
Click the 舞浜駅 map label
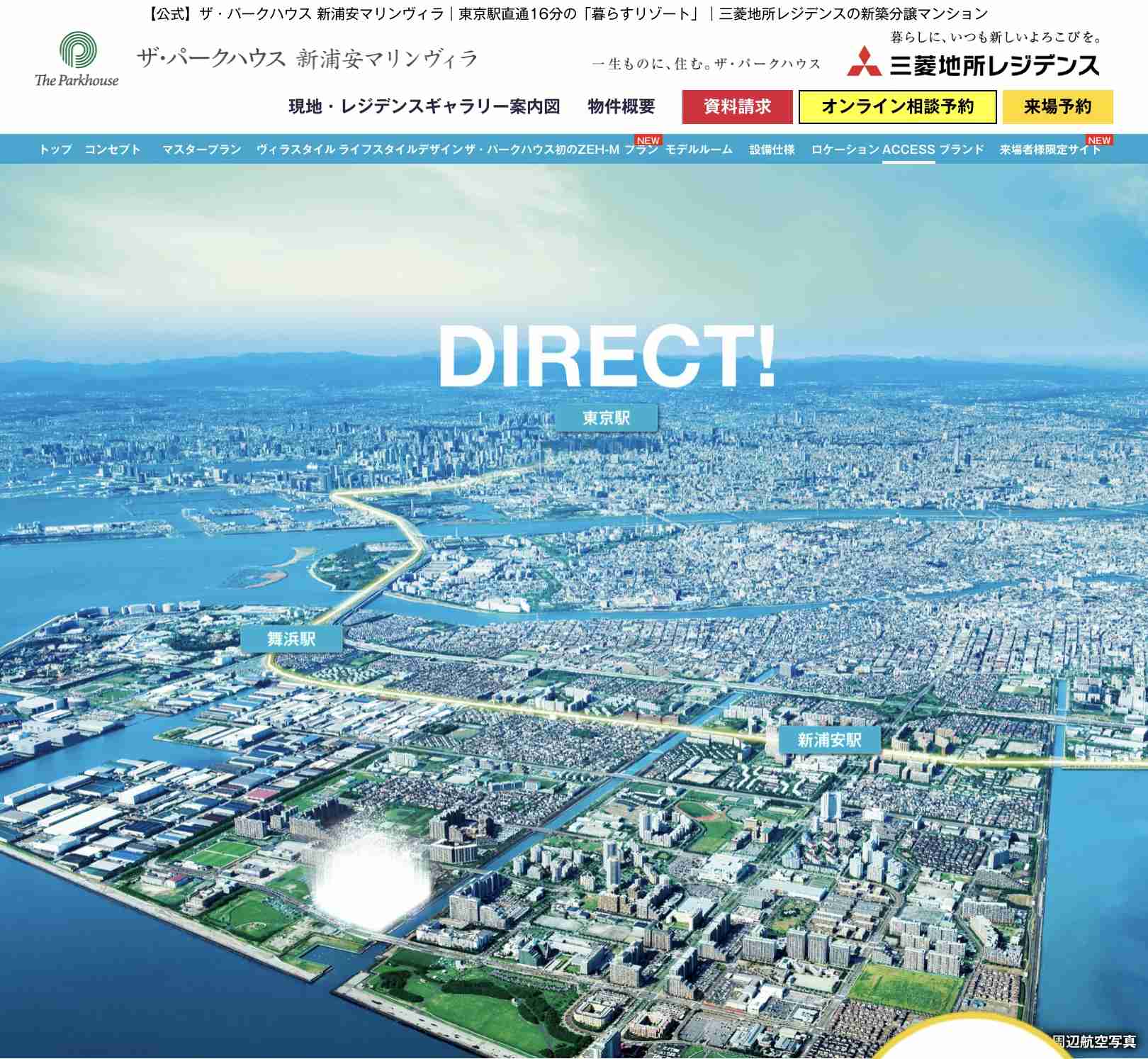(x=292, y=639)
